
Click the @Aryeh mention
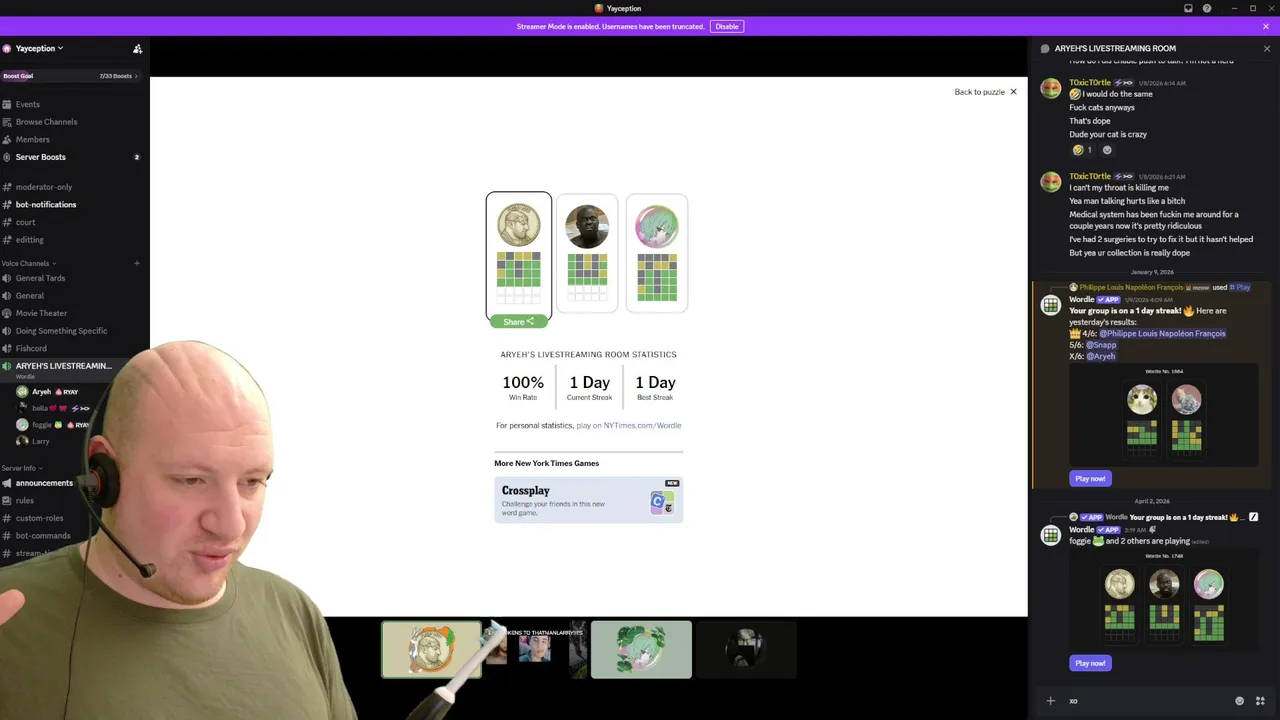(1101, 356)
